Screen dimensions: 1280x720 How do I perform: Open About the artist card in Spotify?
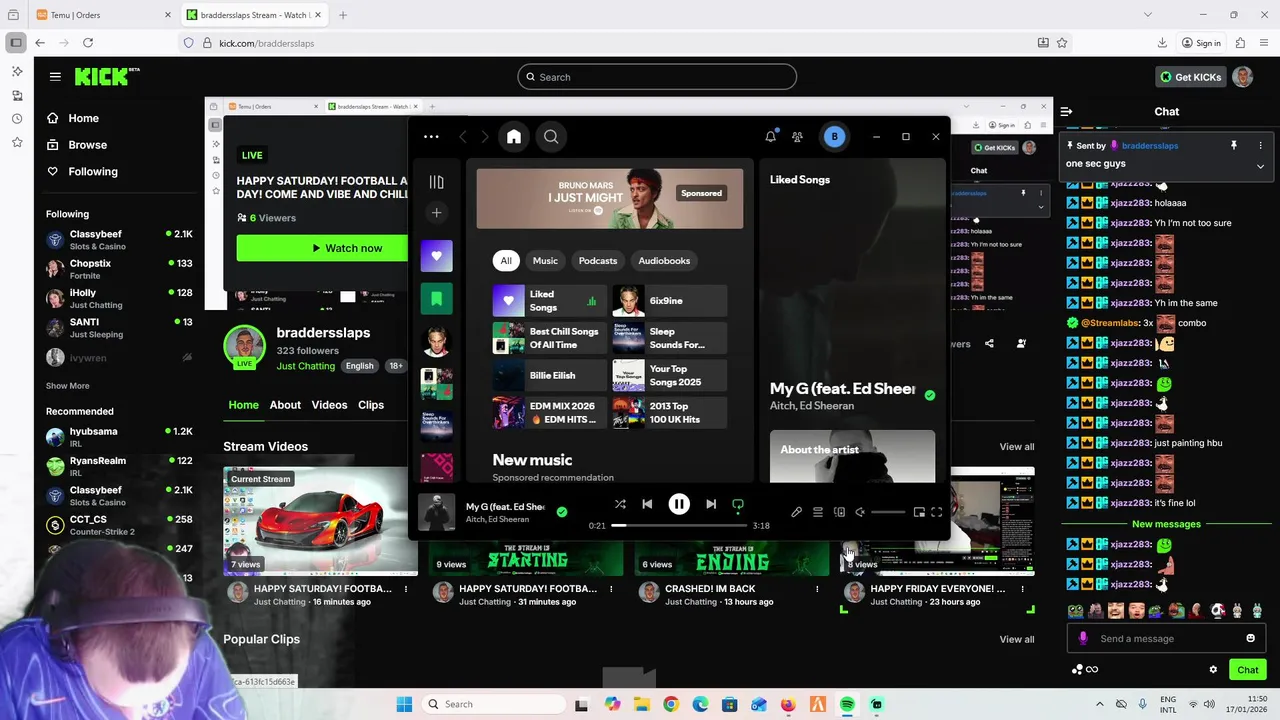tap(852, 456)
